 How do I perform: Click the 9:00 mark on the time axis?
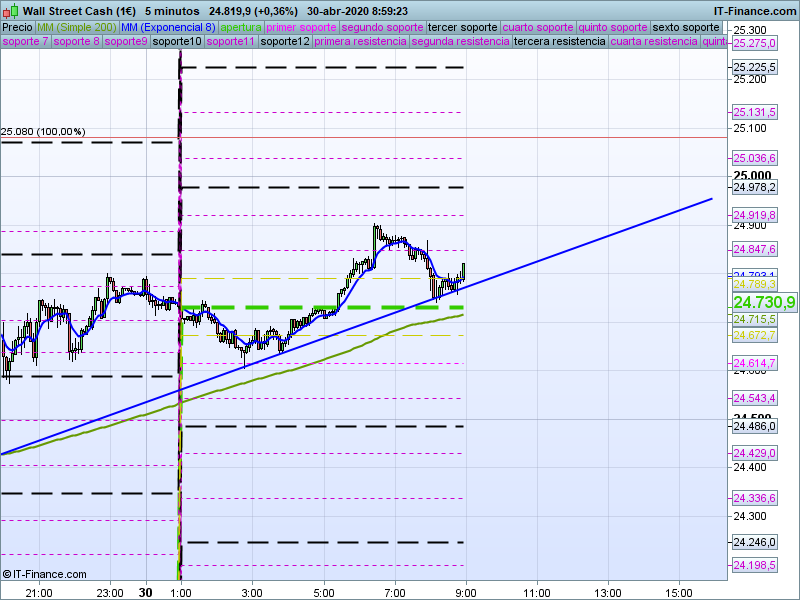click(x=466, y=591)
